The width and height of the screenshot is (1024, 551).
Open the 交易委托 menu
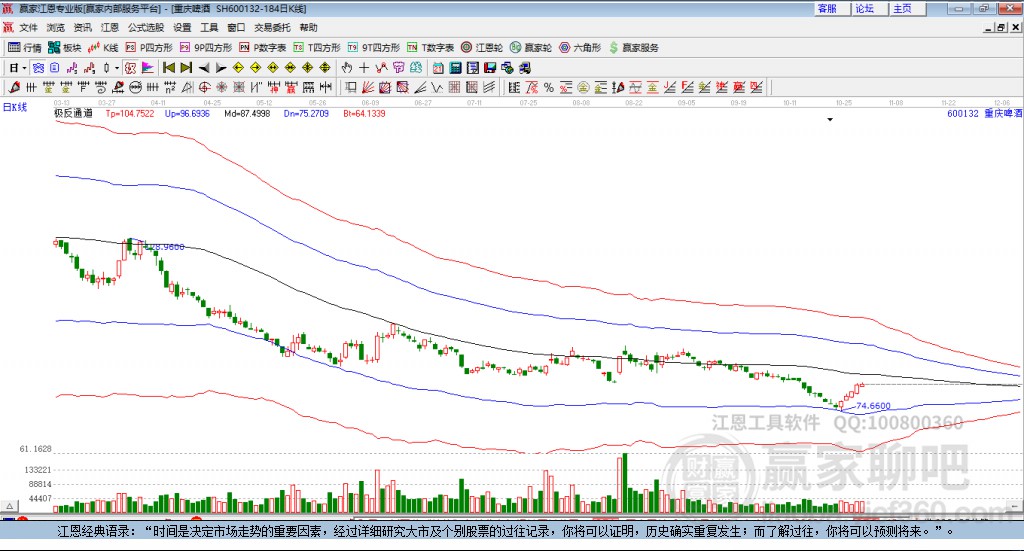(272, 28)
